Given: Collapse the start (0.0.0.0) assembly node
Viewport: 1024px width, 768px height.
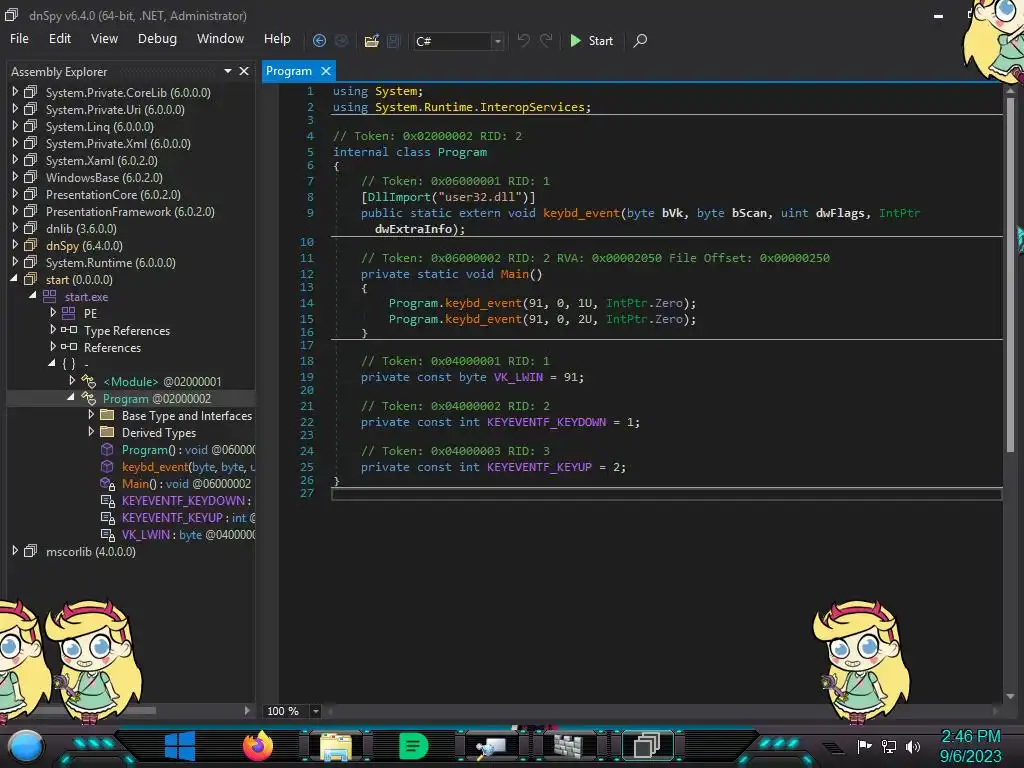Looking at the screenshot, I should click(14, 279).
